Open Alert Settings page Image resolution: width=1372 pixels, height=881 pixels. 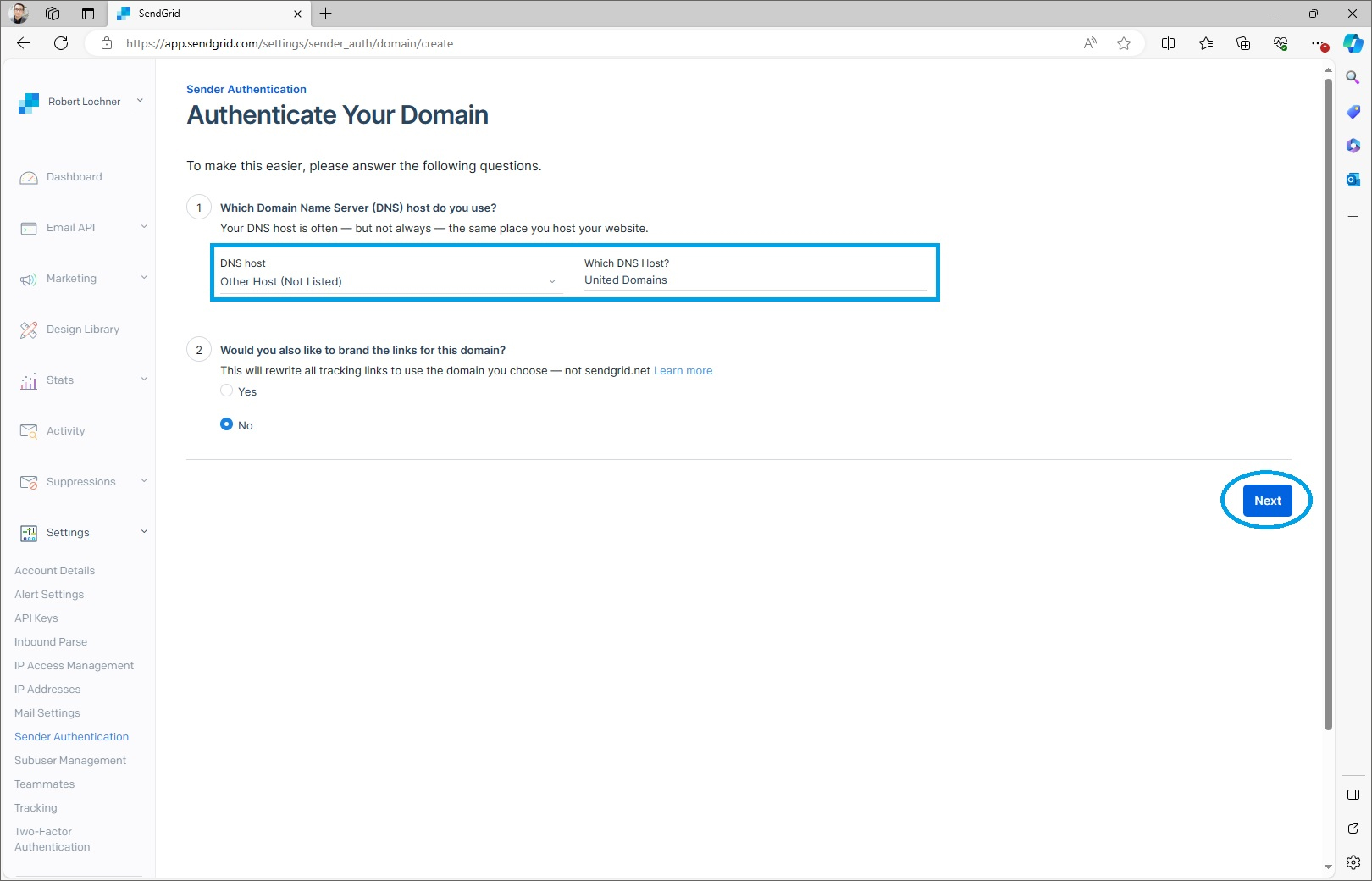coord(49,595)
